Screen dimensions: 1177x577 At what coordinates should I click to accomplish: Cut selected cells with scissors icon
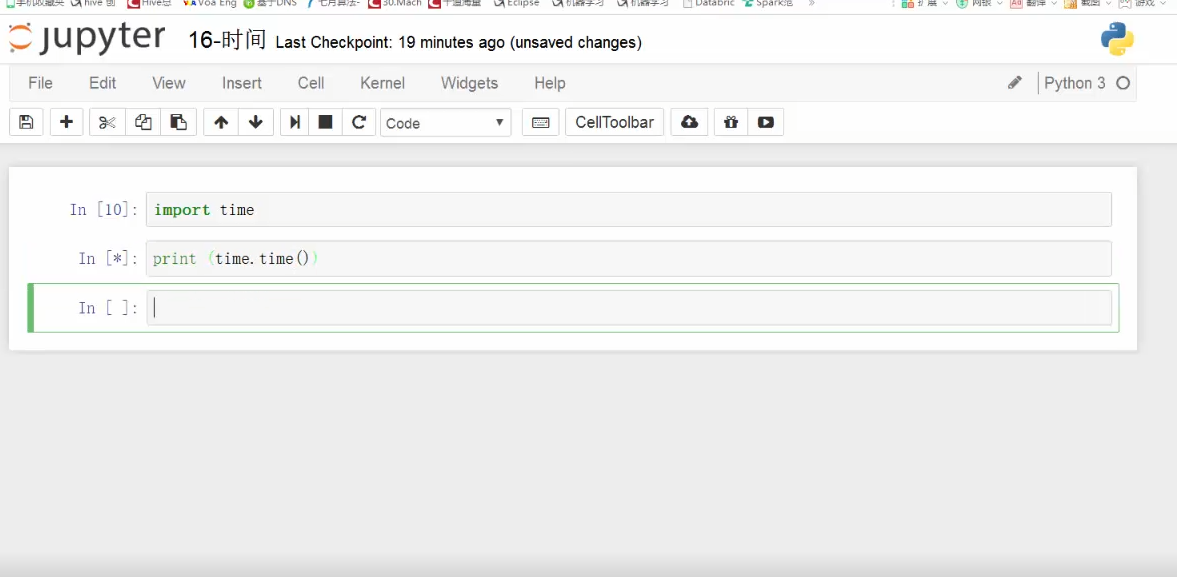pyautogui.click(x=108, y=122)
